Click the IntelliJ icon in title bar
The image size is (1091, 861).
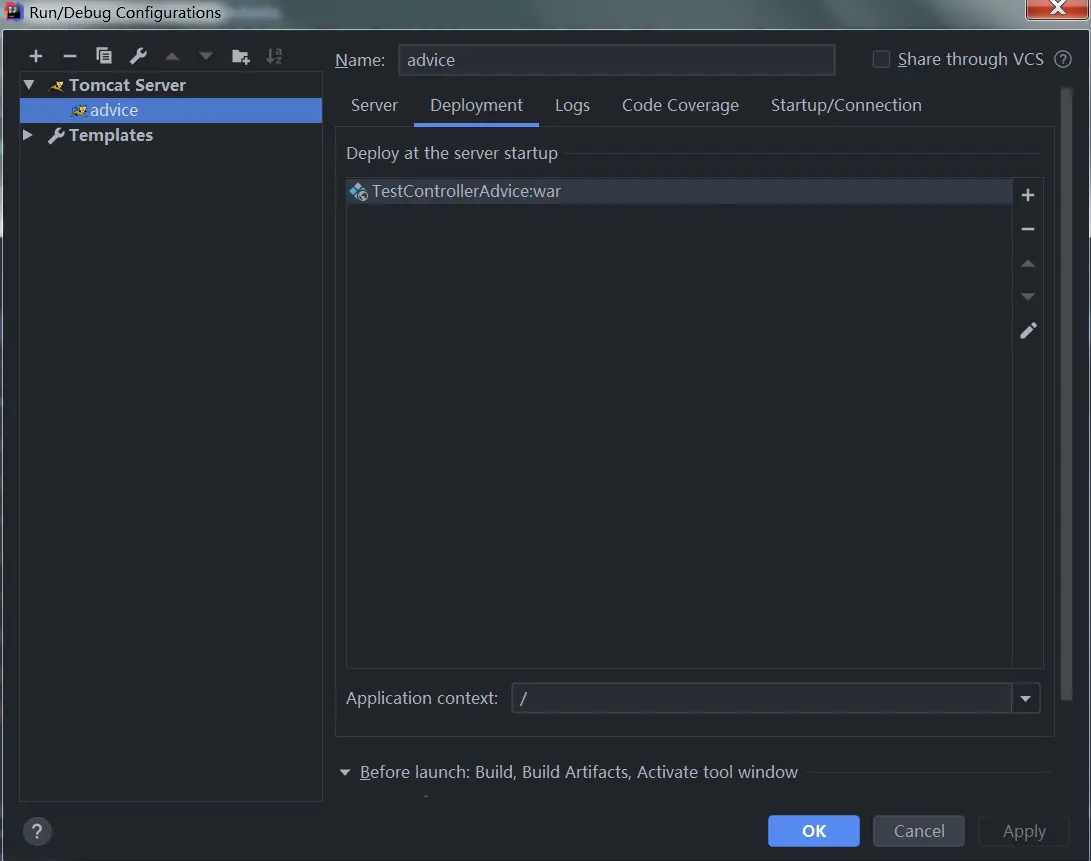14,12
